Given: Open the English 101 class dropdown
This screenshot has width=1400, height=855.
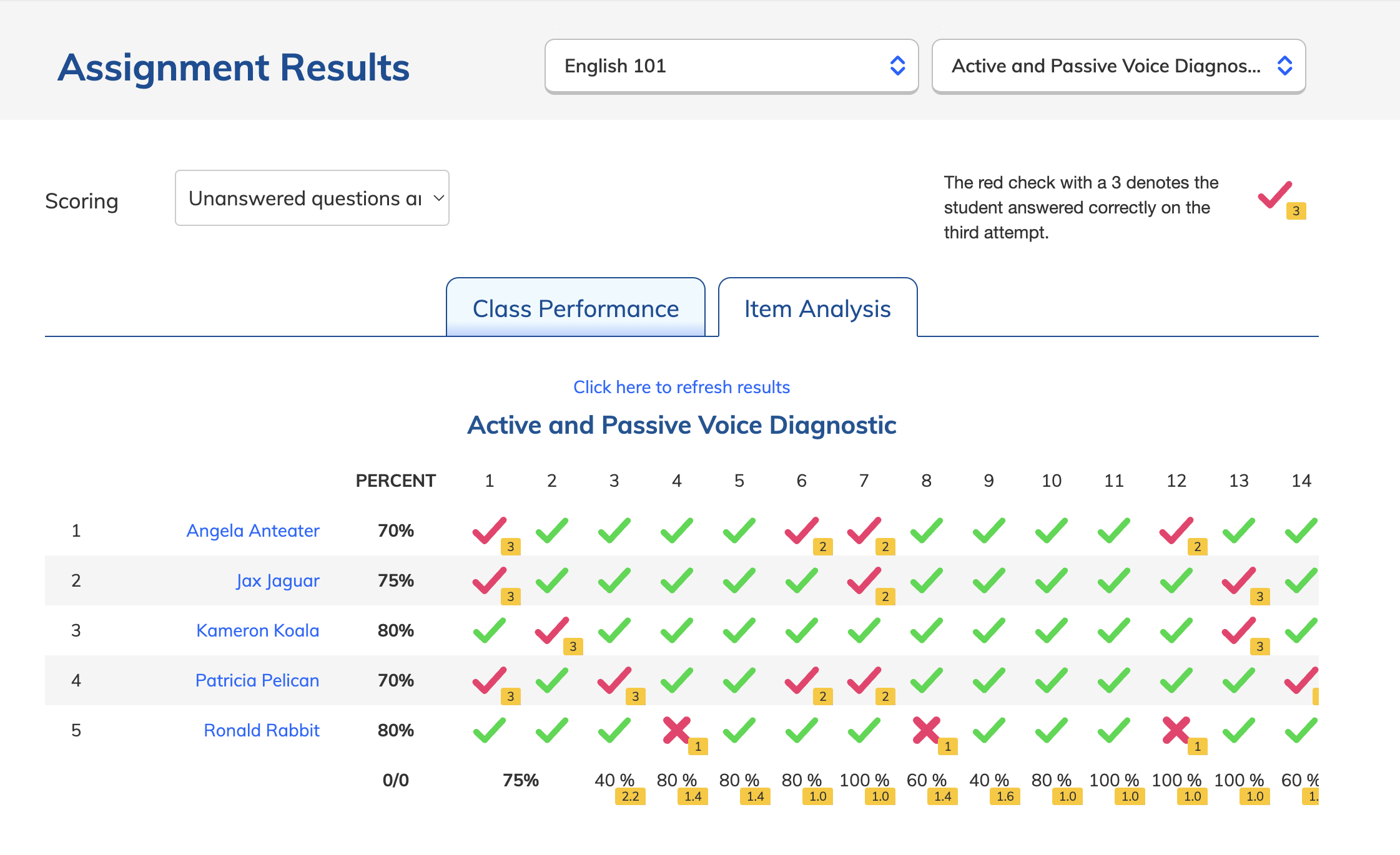Looking at the screenshot, I should [x=731, y=66].
